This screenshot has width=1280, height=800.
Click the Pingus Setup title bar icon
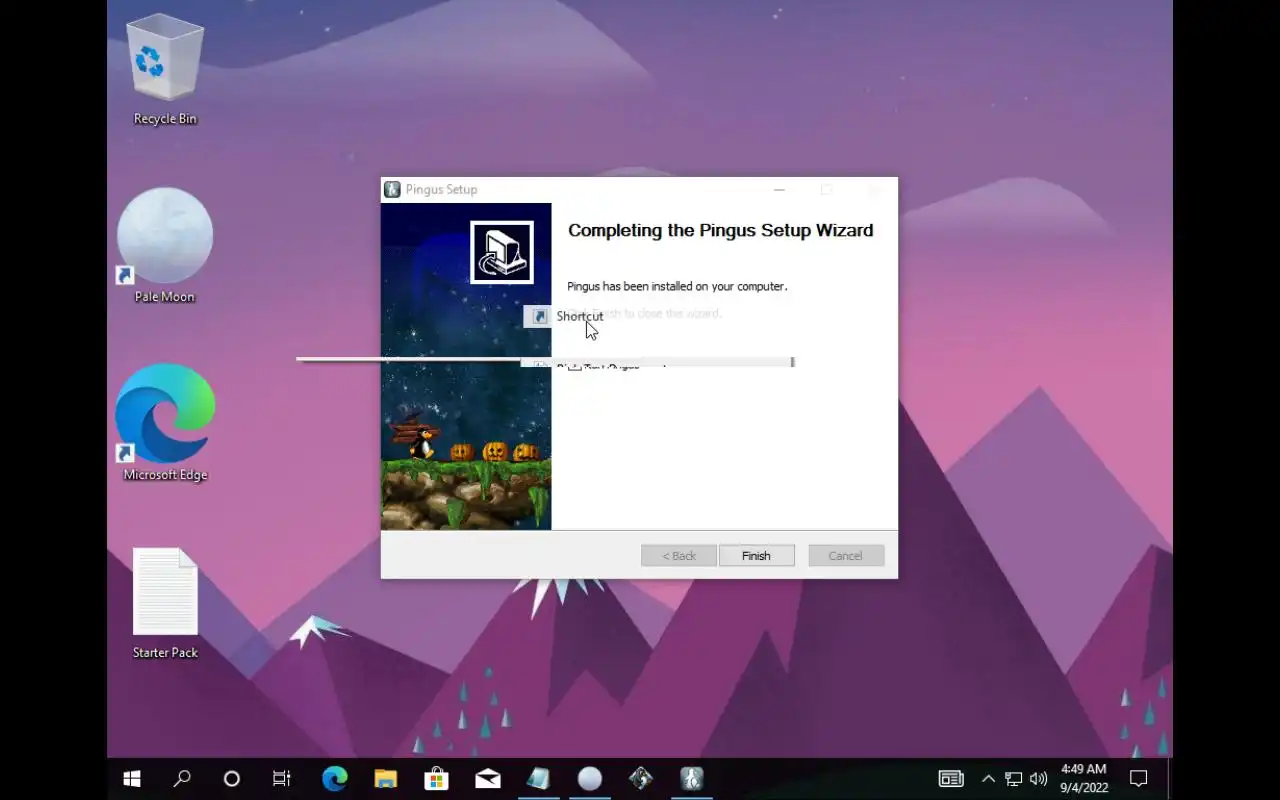pos(393,189)
